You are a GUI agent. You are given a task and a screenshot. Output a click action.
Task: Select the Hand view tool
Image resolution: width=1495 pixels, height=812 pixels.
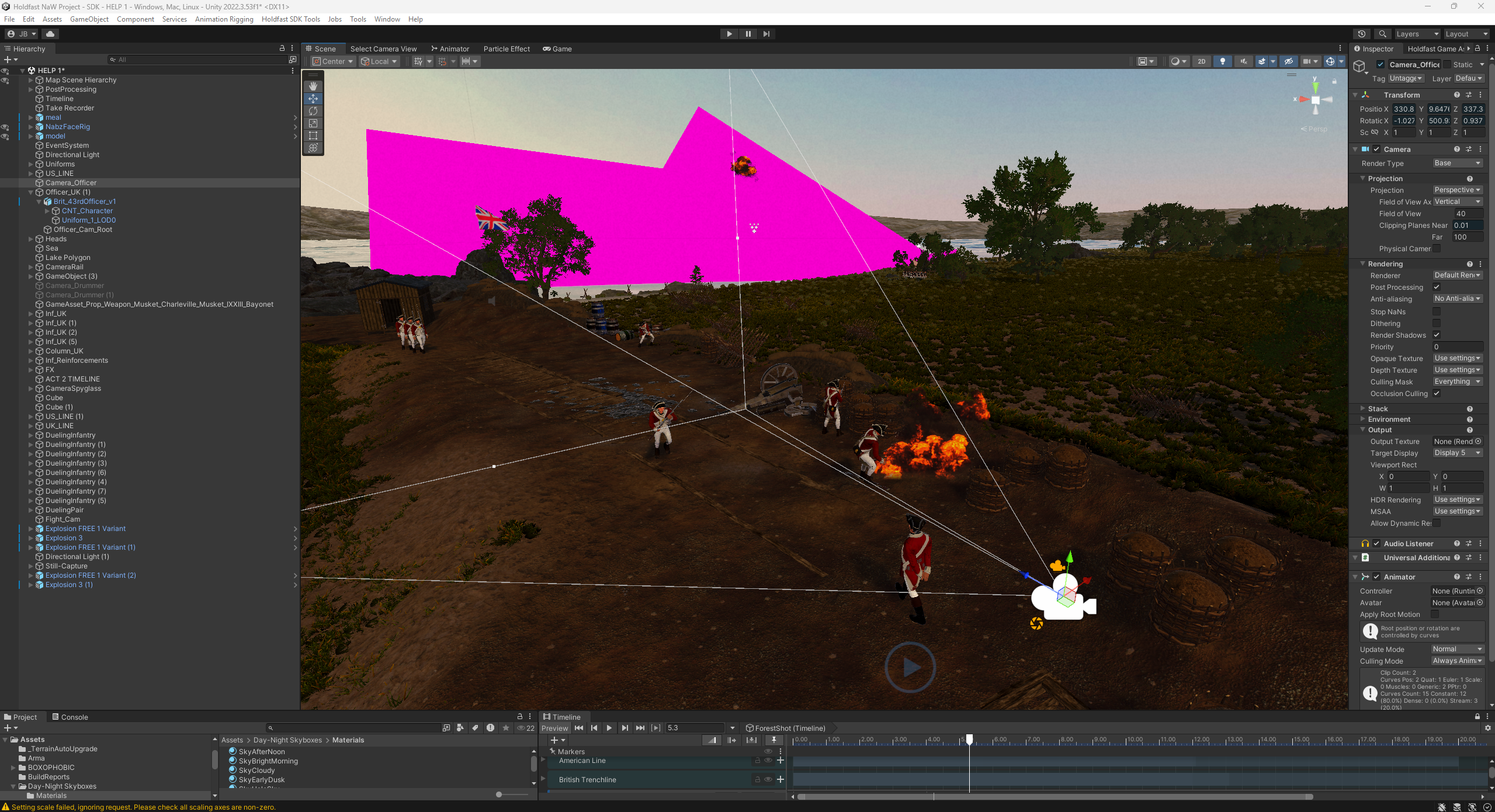(313, 86)
